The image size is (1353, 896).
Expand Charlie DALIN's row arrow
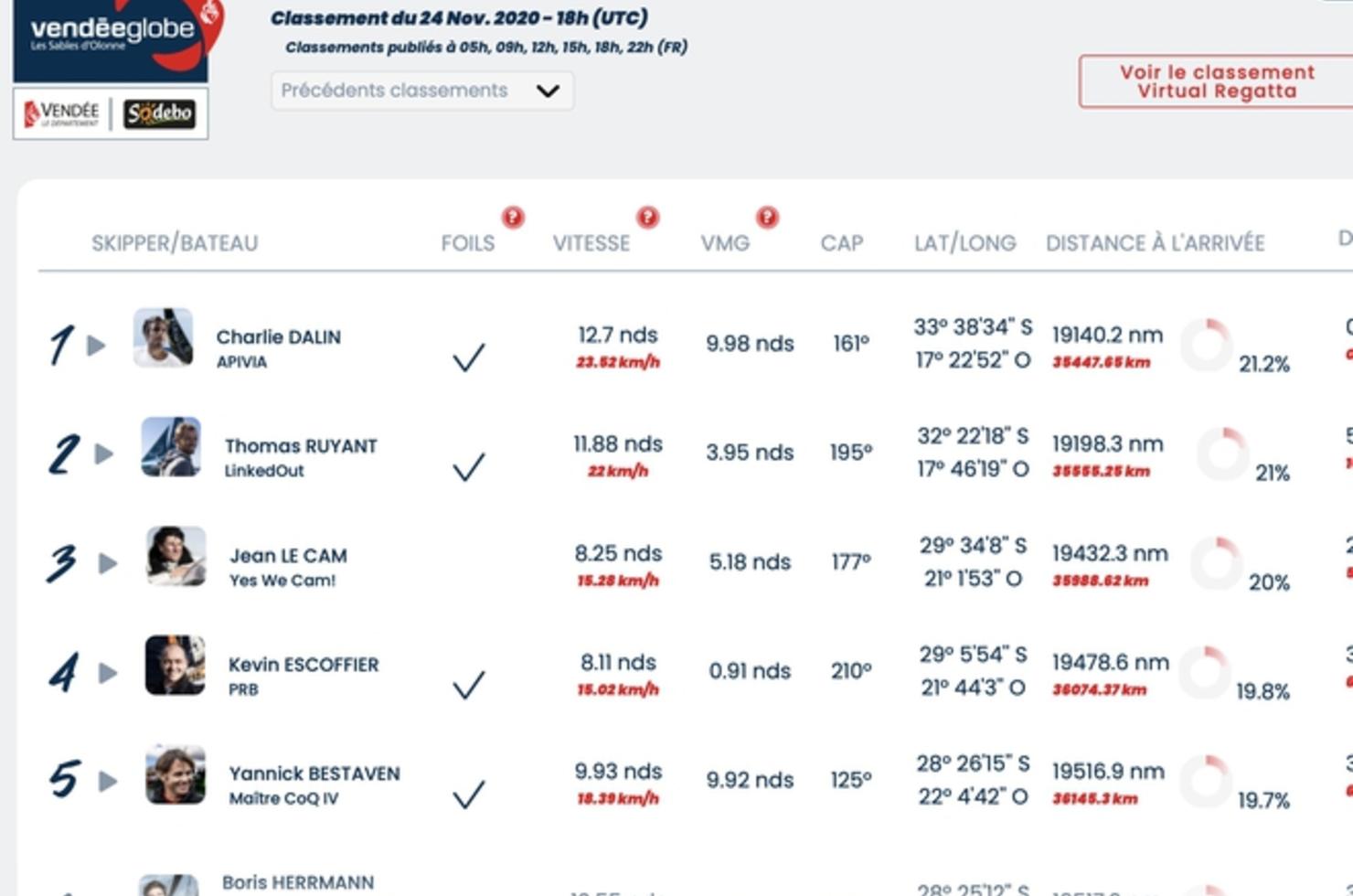pyautogui.click(x=96, y=346)
